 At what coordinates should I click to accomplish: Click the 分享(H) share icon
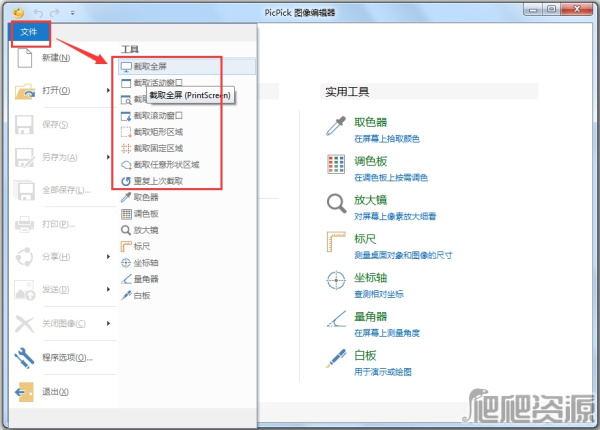(24, 257)
